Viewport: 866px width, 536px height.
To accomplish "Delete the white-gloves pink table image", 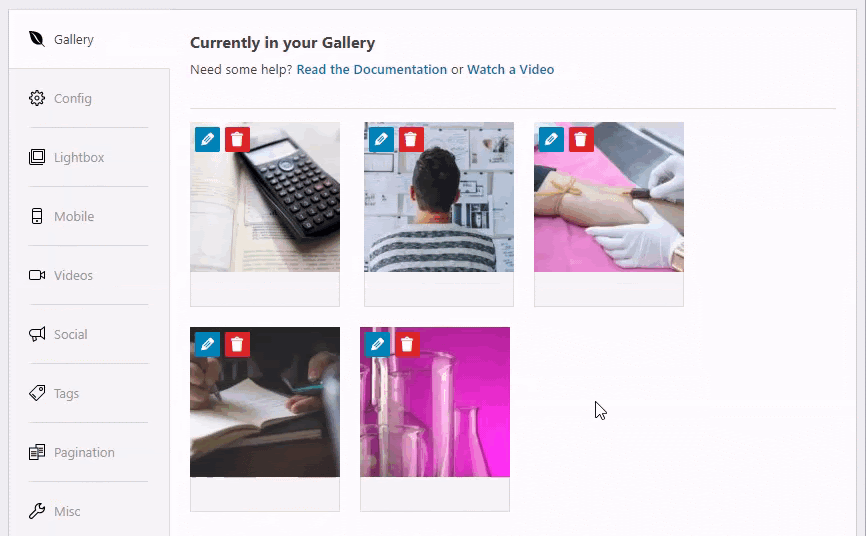I will point(582,139).
